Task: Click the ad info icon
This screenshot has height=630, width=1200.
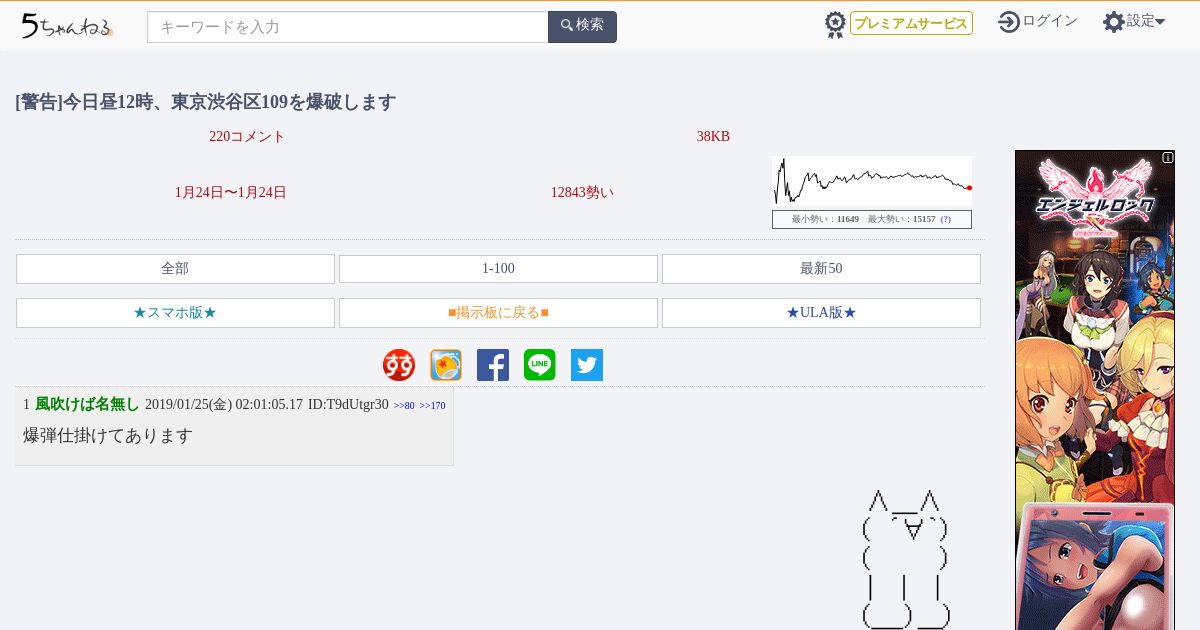Action: (x=1168, y=157)
